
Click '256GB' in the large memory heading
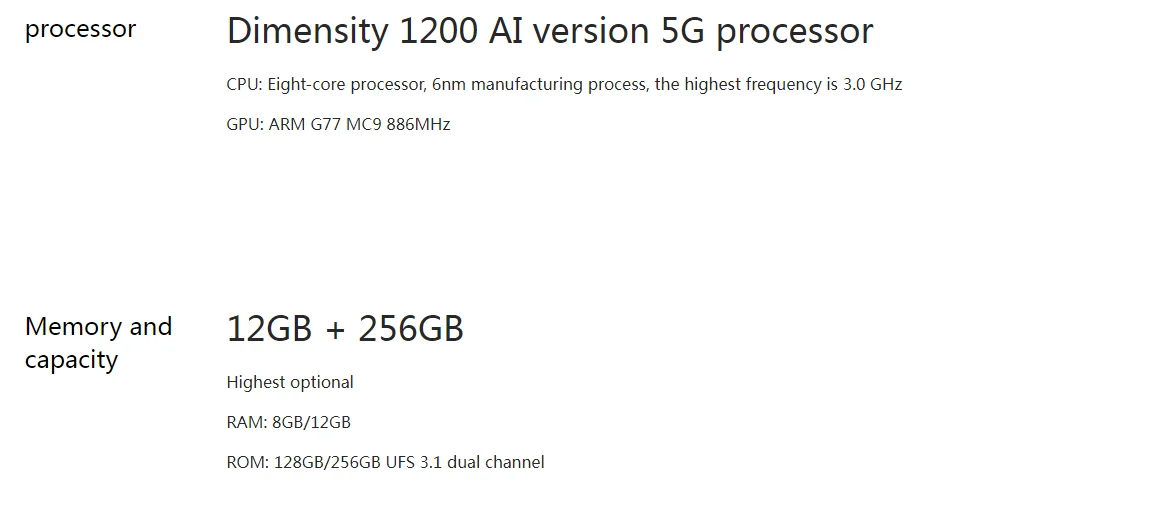coord(411,329)
